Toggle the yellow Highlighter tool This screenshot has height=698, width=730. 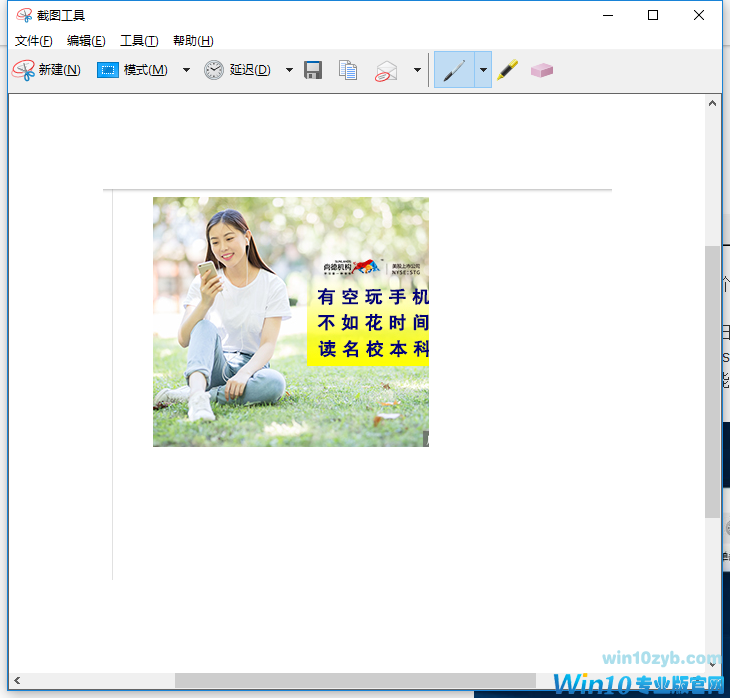(x=508, y=70)
